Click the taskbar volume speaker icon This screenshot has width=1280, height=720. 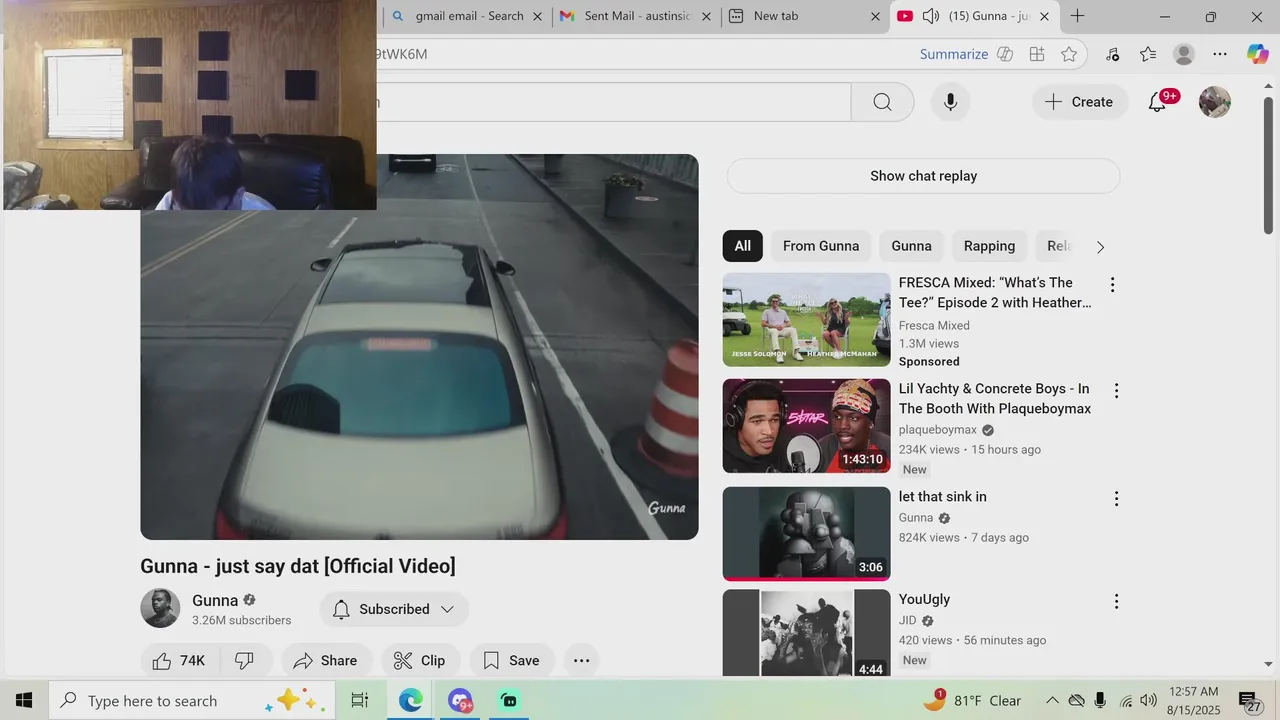coord(1148,701)
